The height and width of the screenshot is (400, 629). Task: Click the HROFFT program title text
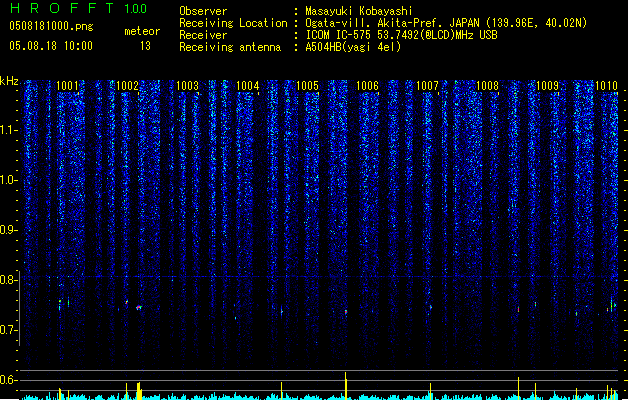tap(62, 8)
